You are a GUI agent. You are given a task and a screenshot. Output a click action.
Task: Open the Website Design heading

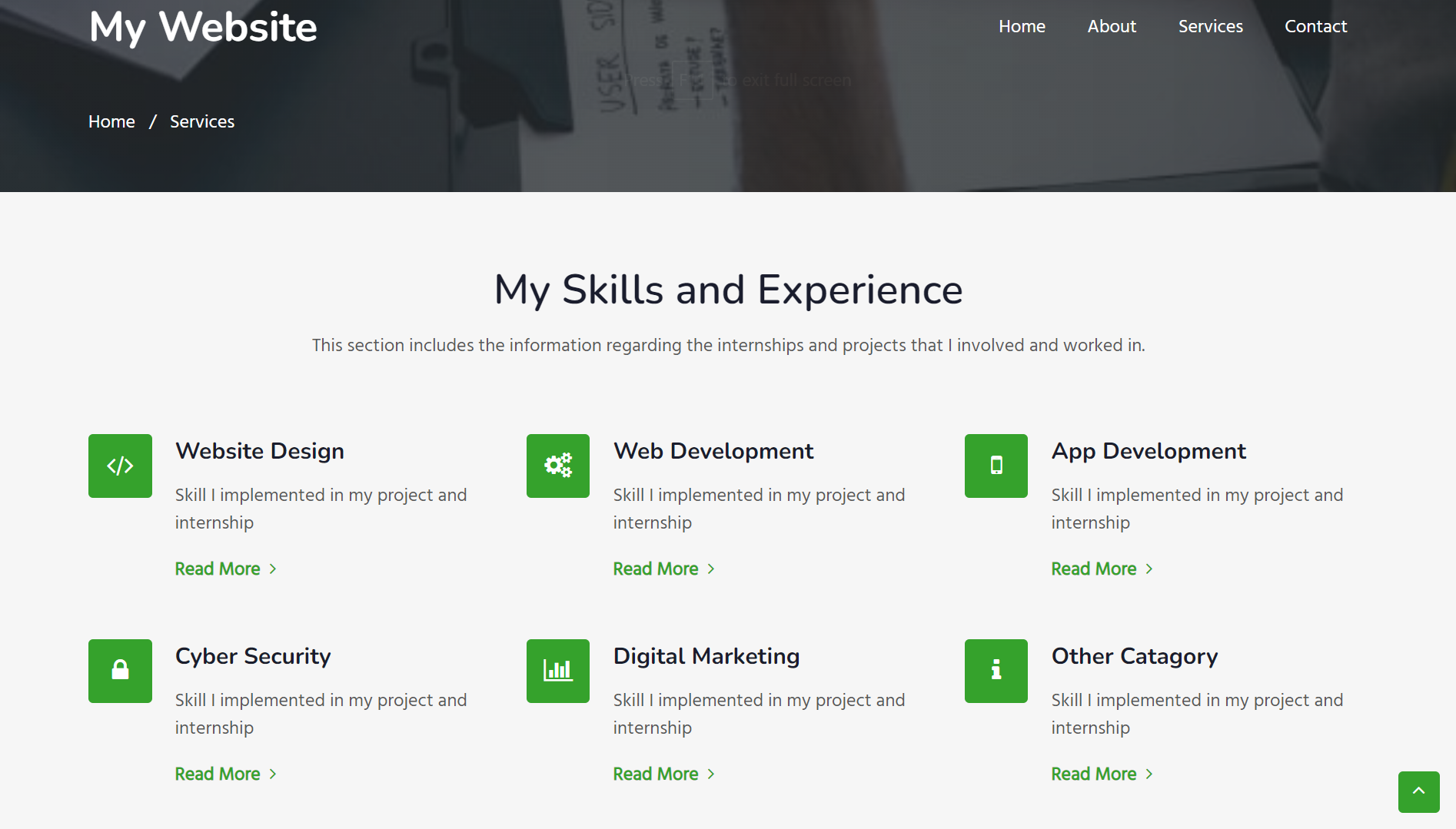tap(260, 451)
